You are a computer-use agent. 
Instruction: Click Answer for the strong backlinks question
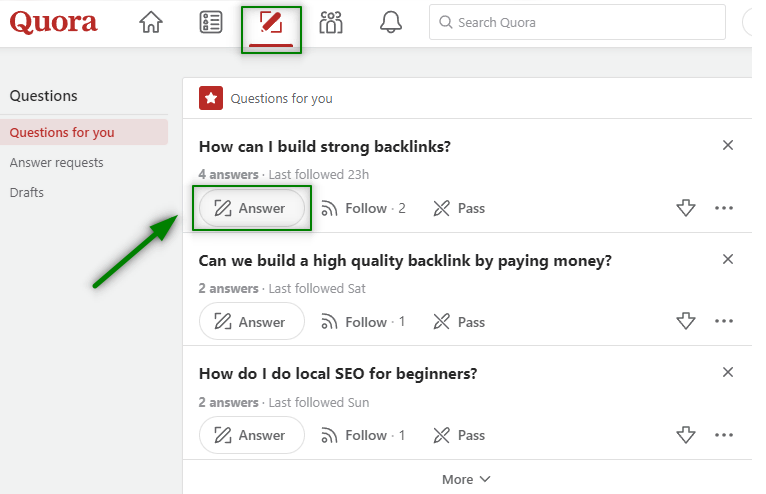pyautogui.click(x=251, y=208)
